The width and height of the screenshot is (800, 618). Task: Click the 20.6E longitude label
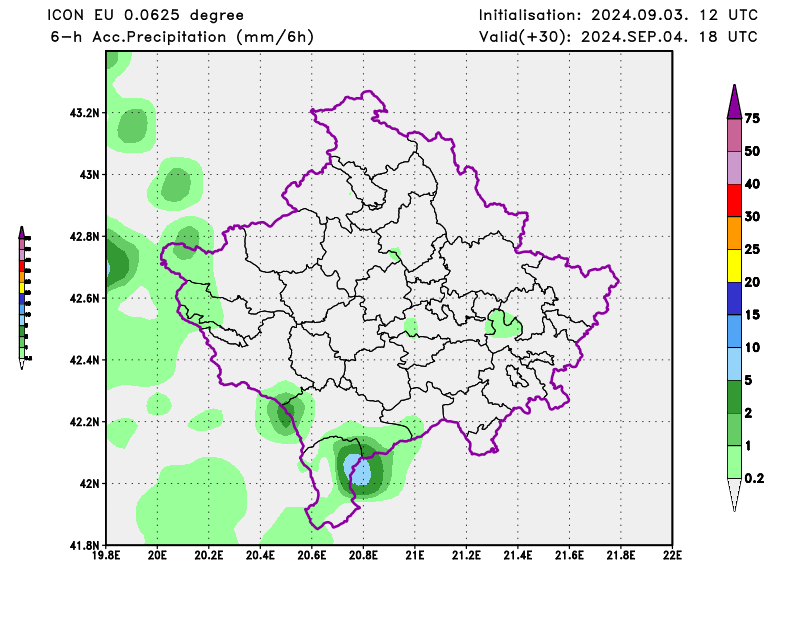coord(312,555)
